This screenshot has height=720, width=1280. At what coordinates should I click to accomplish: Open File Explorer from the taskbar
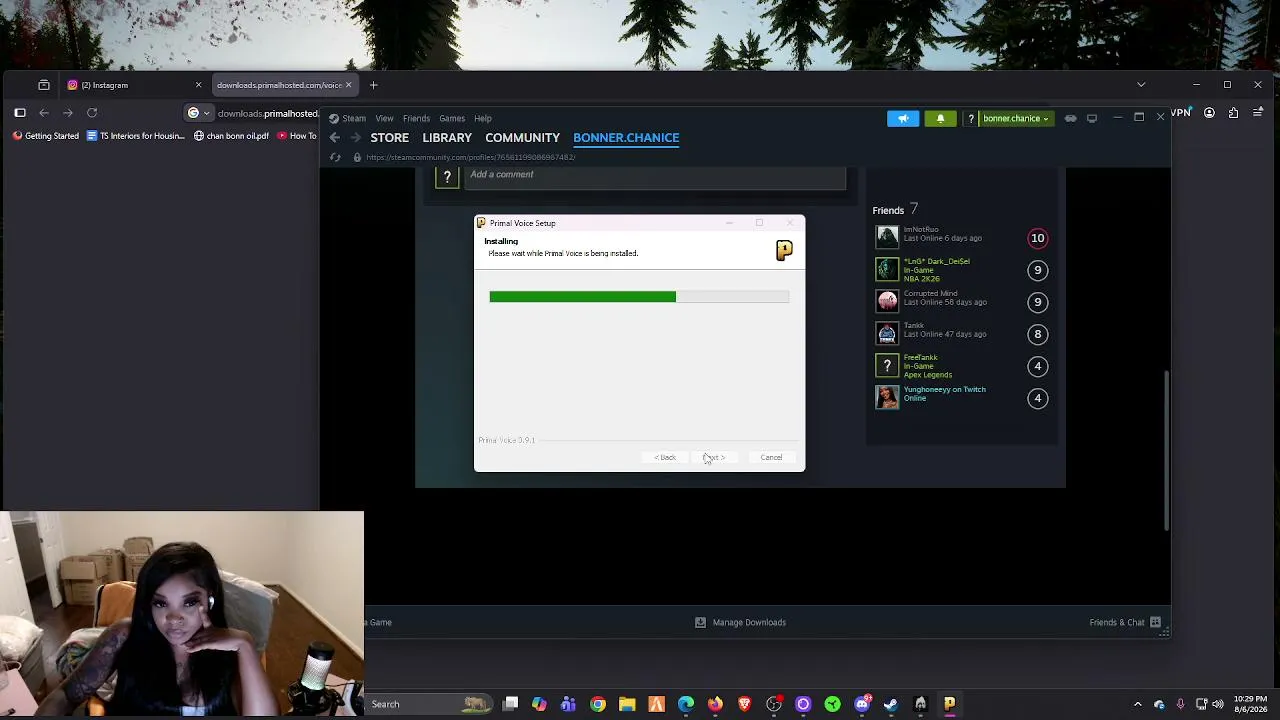(627, 704)
